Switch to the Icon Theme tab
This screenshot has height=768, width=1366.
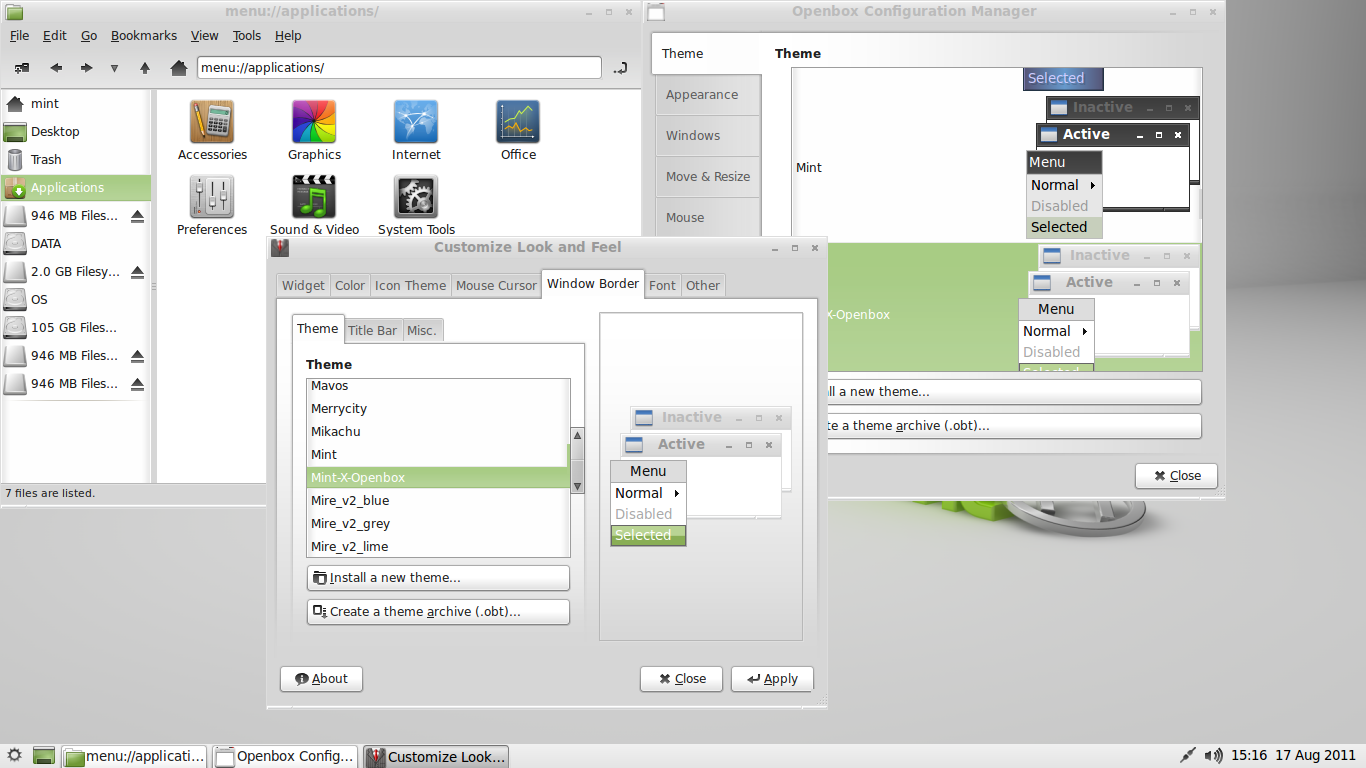[410, 285]
